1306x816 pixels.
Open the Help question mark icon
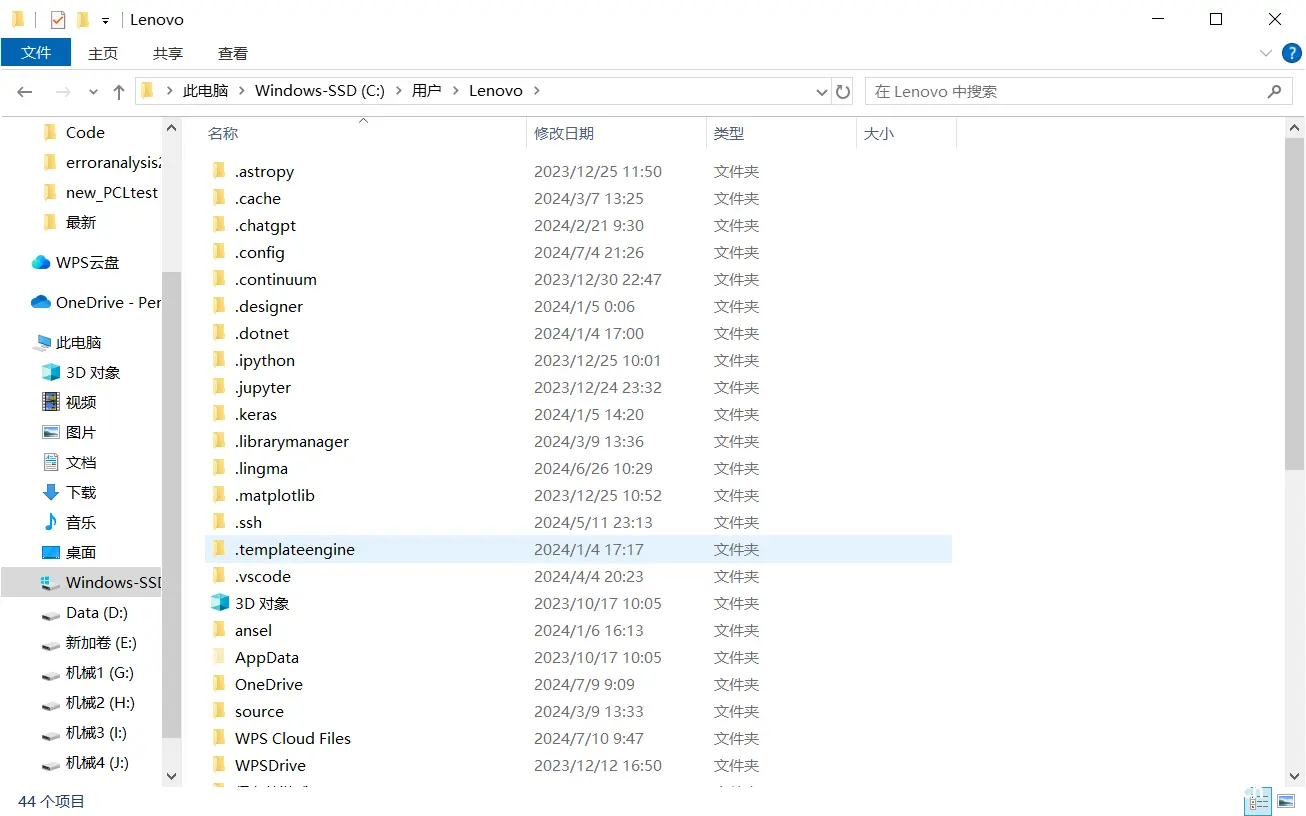1293,53
